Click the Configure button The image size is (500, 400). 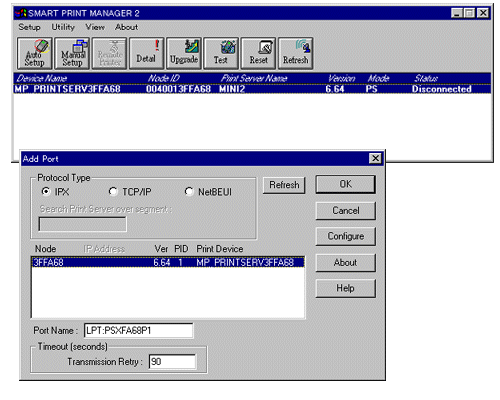(346, 236)
